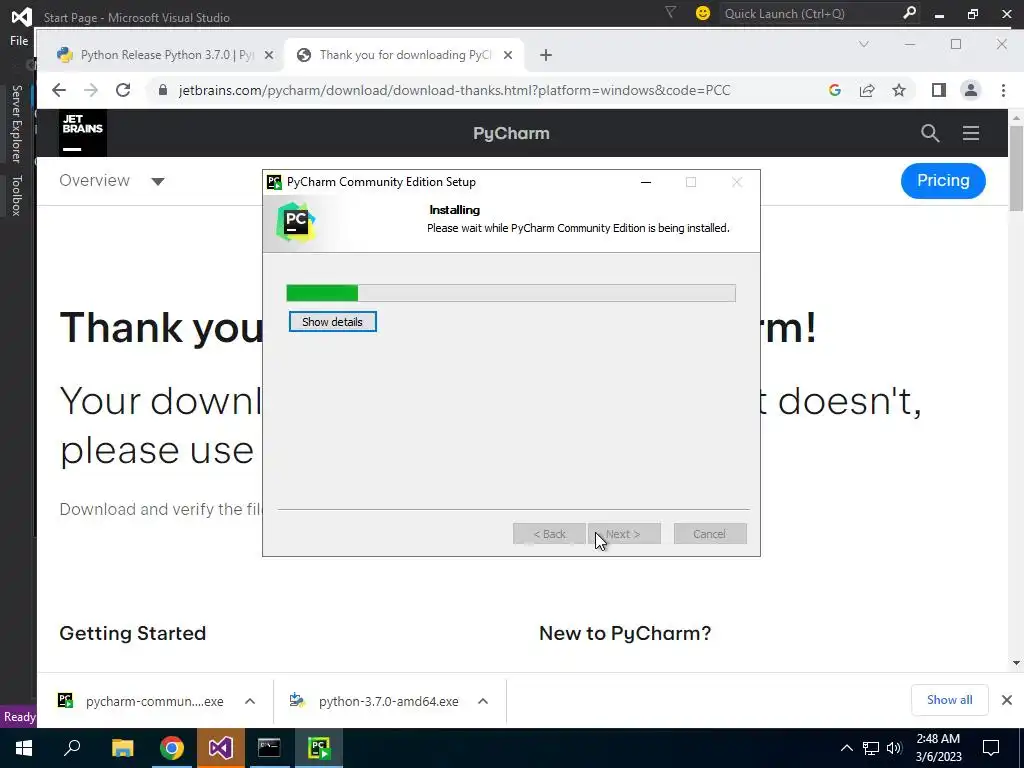Open Chrome tab search chevron
Viewport: 1024px width, 768px height.
coord(863,44)
